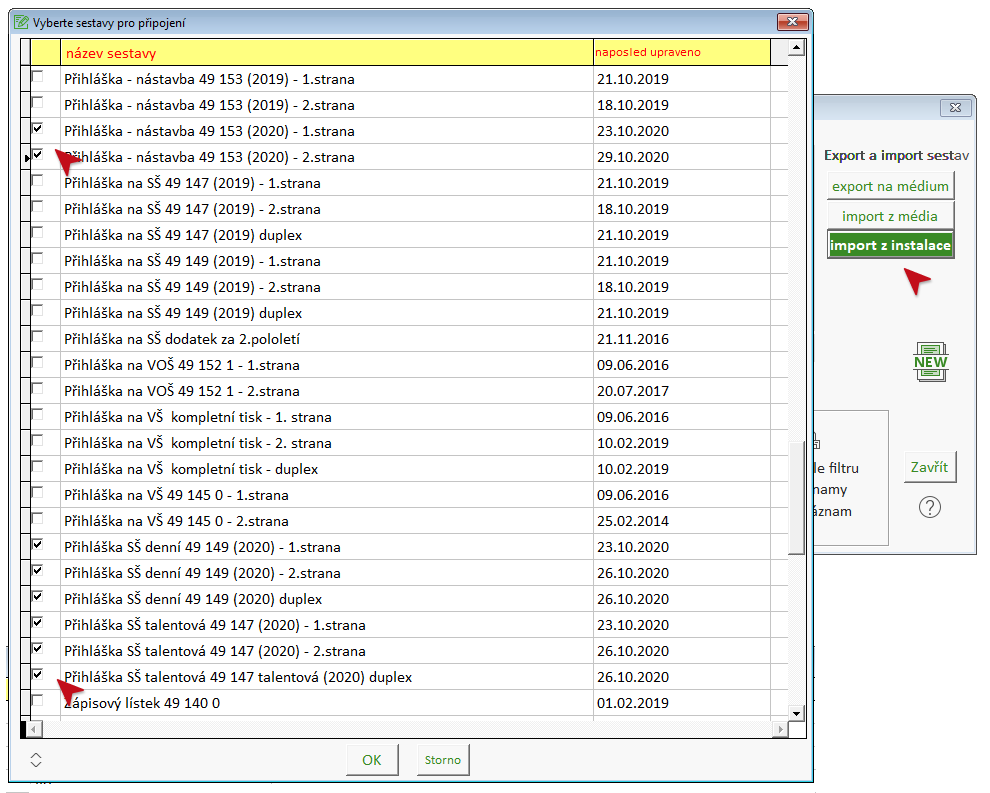Uncheck Přihláška - nástavba 49 153 (2020) - 1.strana

pos(38,128)
